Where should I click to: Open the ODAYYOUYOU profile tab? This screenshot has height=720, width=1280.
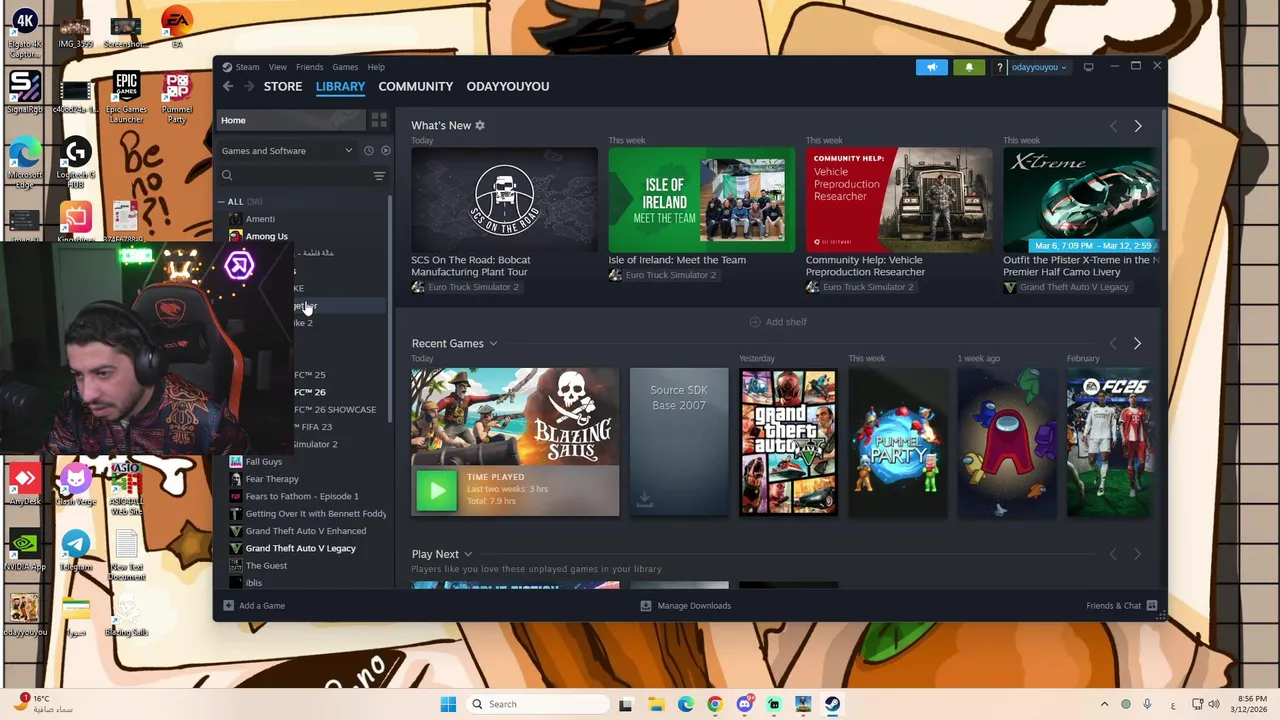click(x=508, y=86)
